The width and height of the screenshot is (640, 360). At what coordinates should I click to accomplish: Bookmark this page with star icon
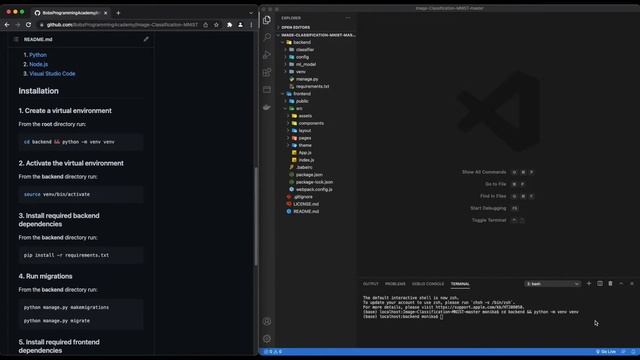pyautogui.click(x=216, y=25)
